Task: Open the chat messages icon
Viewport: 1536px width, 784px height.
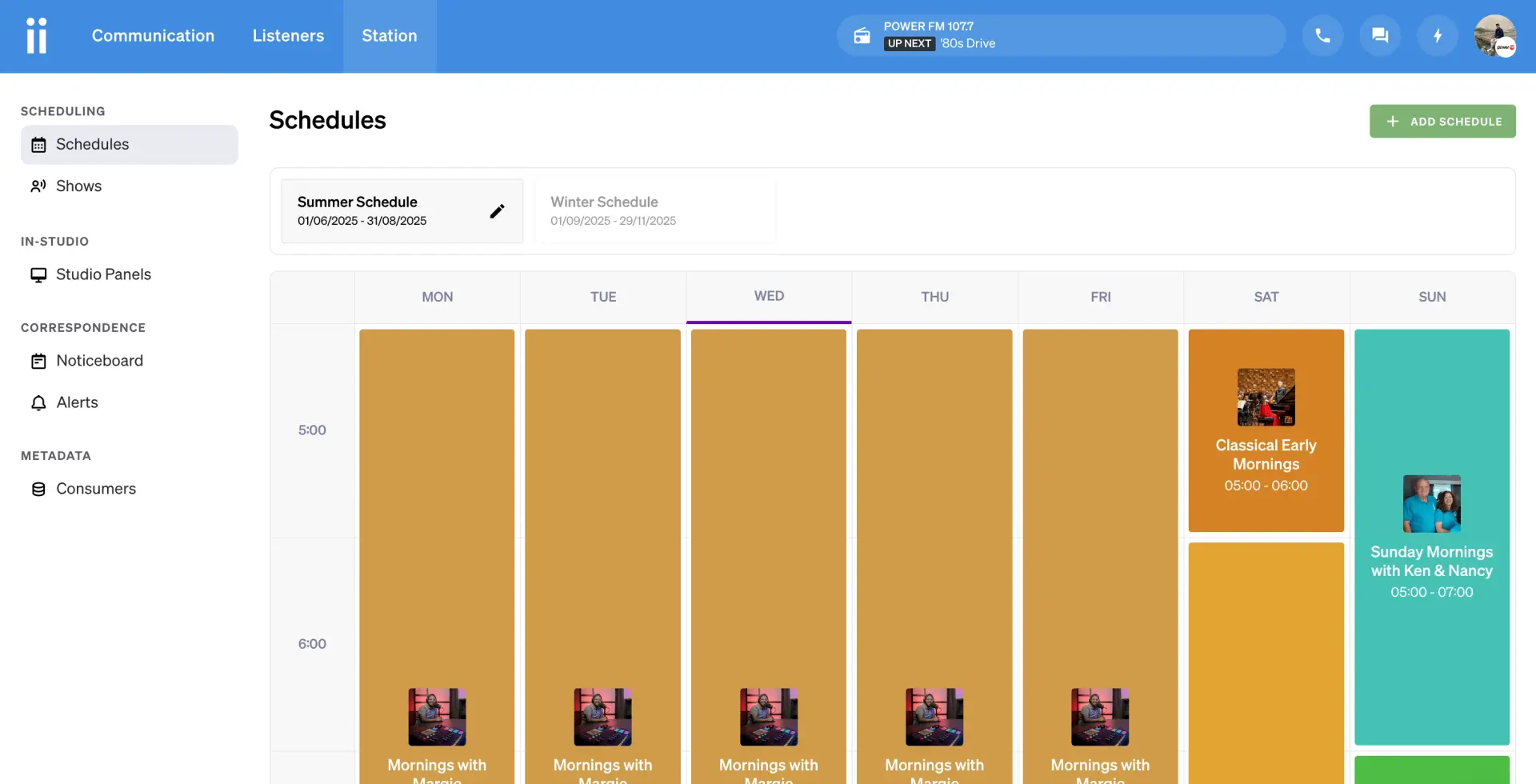Action: (1380, 36)
